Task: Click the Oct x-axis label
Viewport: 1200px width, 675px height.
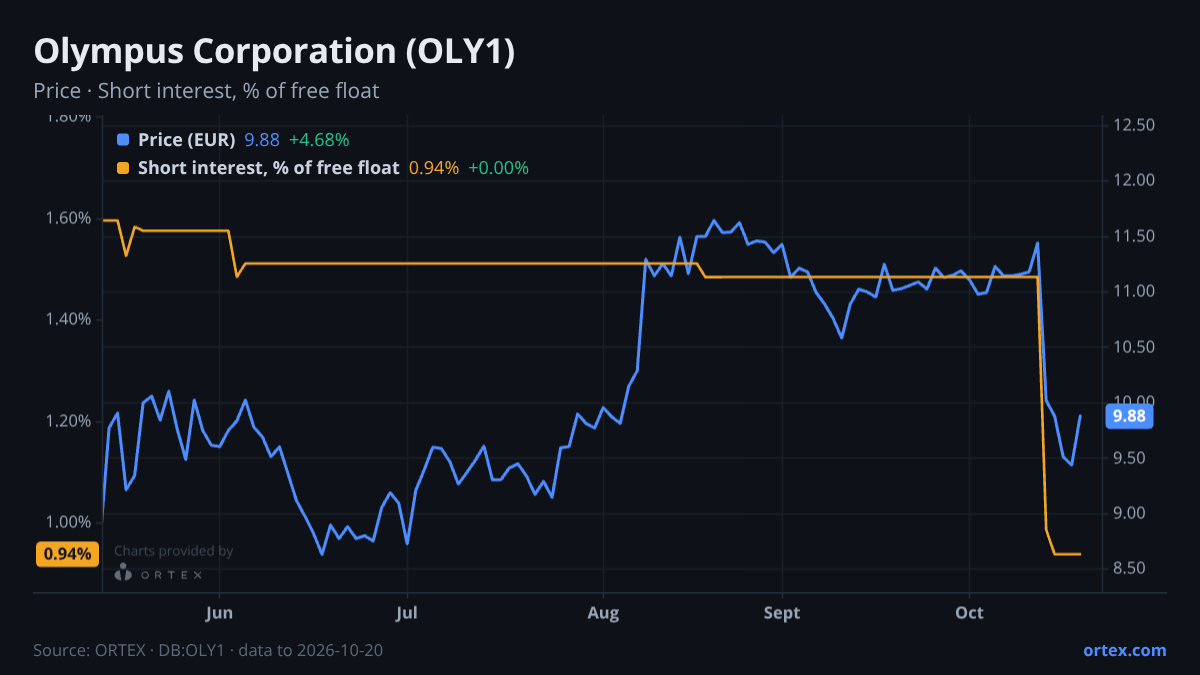Action: pyautogui.click(x=969, y=613)
